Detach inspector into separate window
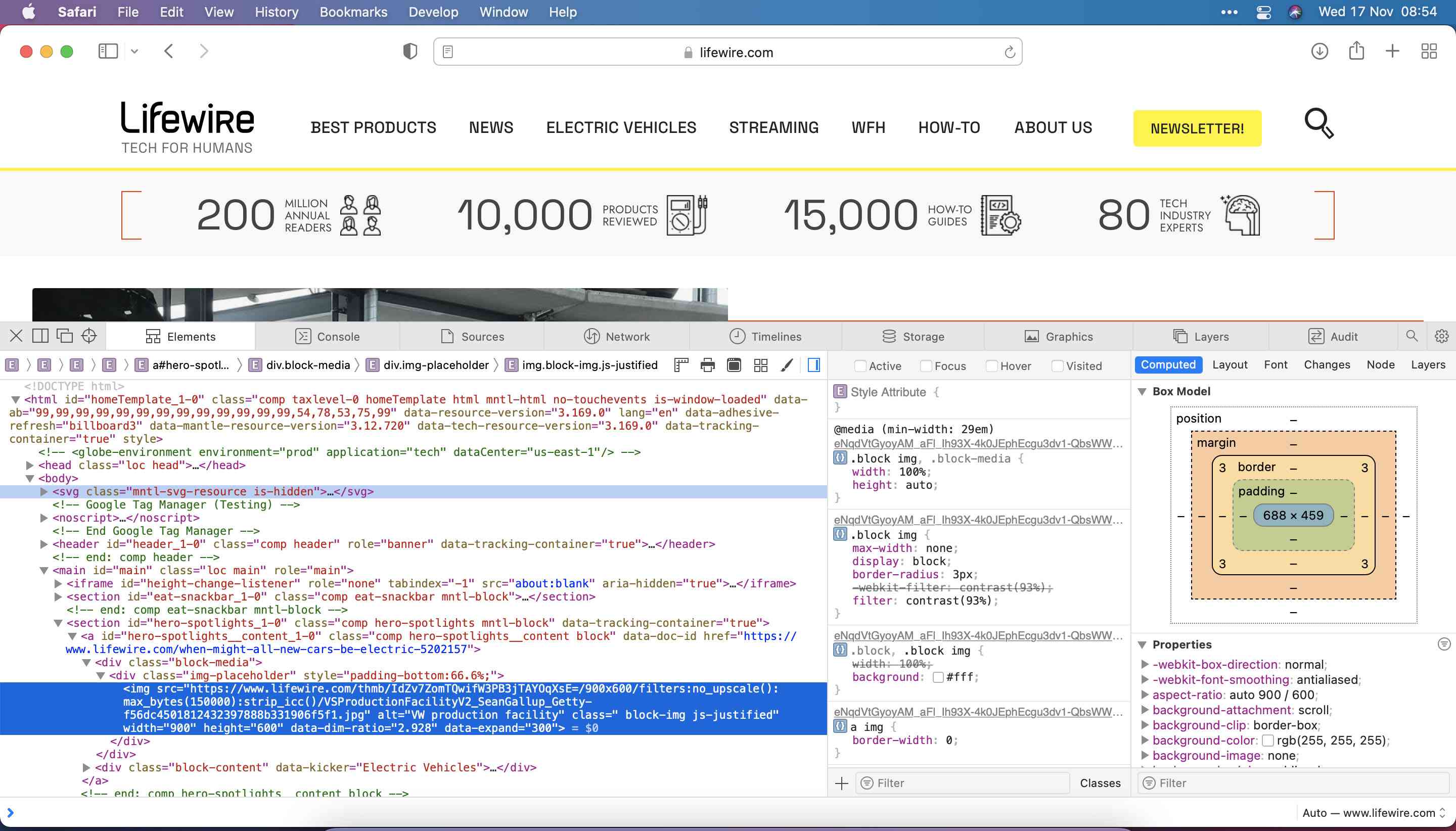This screenshot has height=831, width=1456. [x=65, y=336]
